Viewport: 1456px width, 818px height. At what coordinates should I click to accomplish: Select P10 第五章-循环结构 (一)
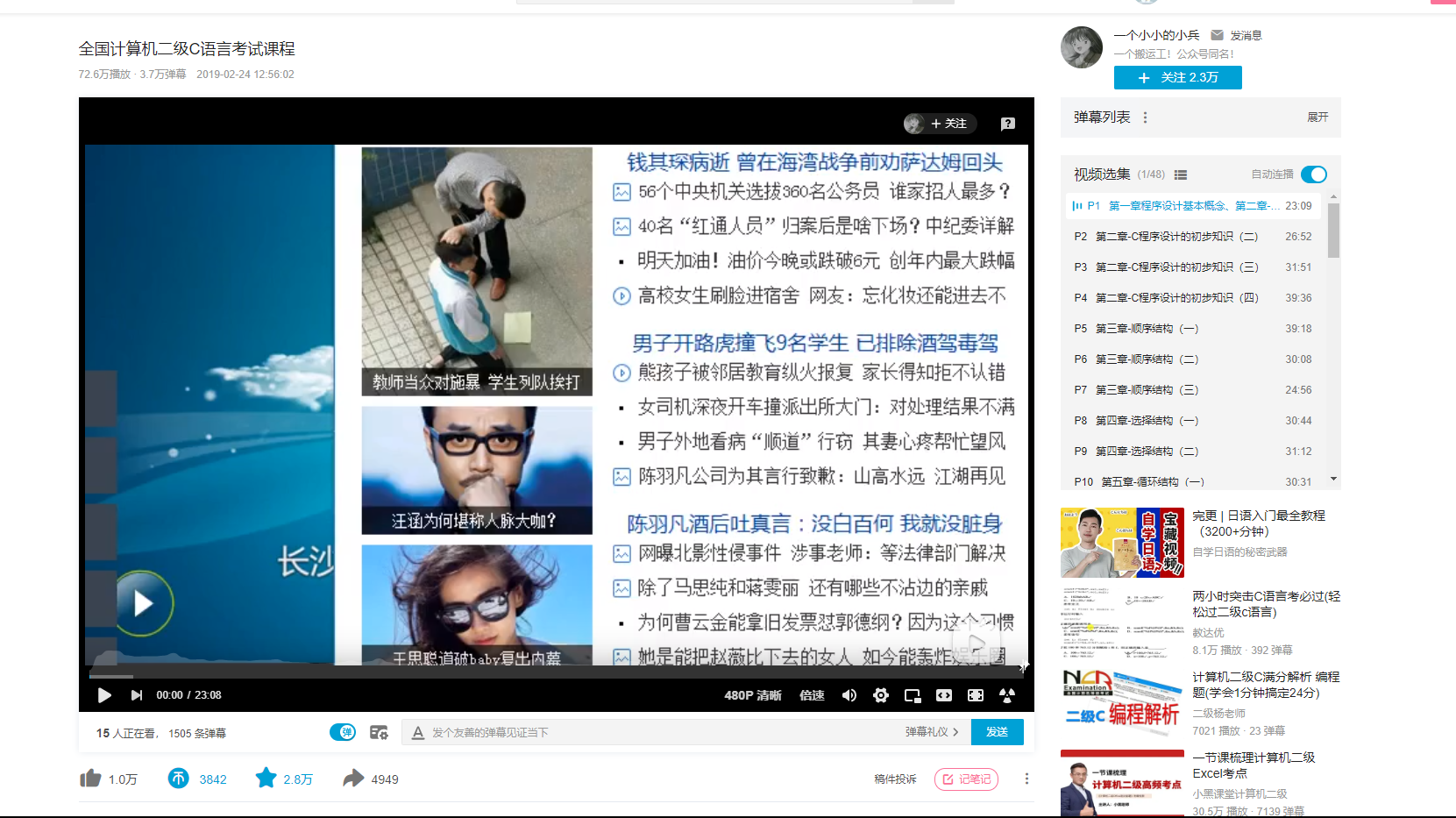(x=1193, y=481)
